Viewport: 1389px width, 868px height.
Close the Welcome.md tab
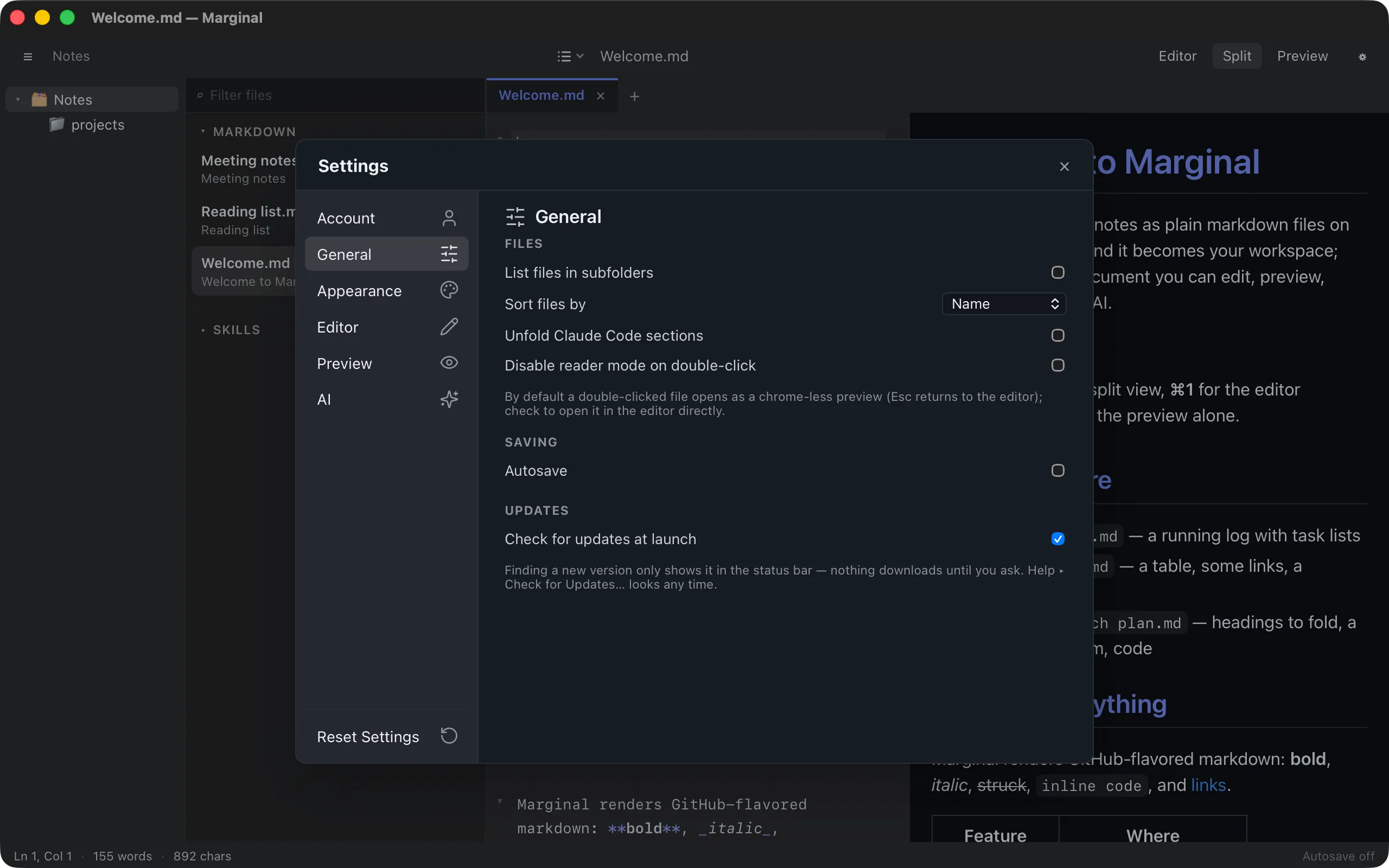601,96
